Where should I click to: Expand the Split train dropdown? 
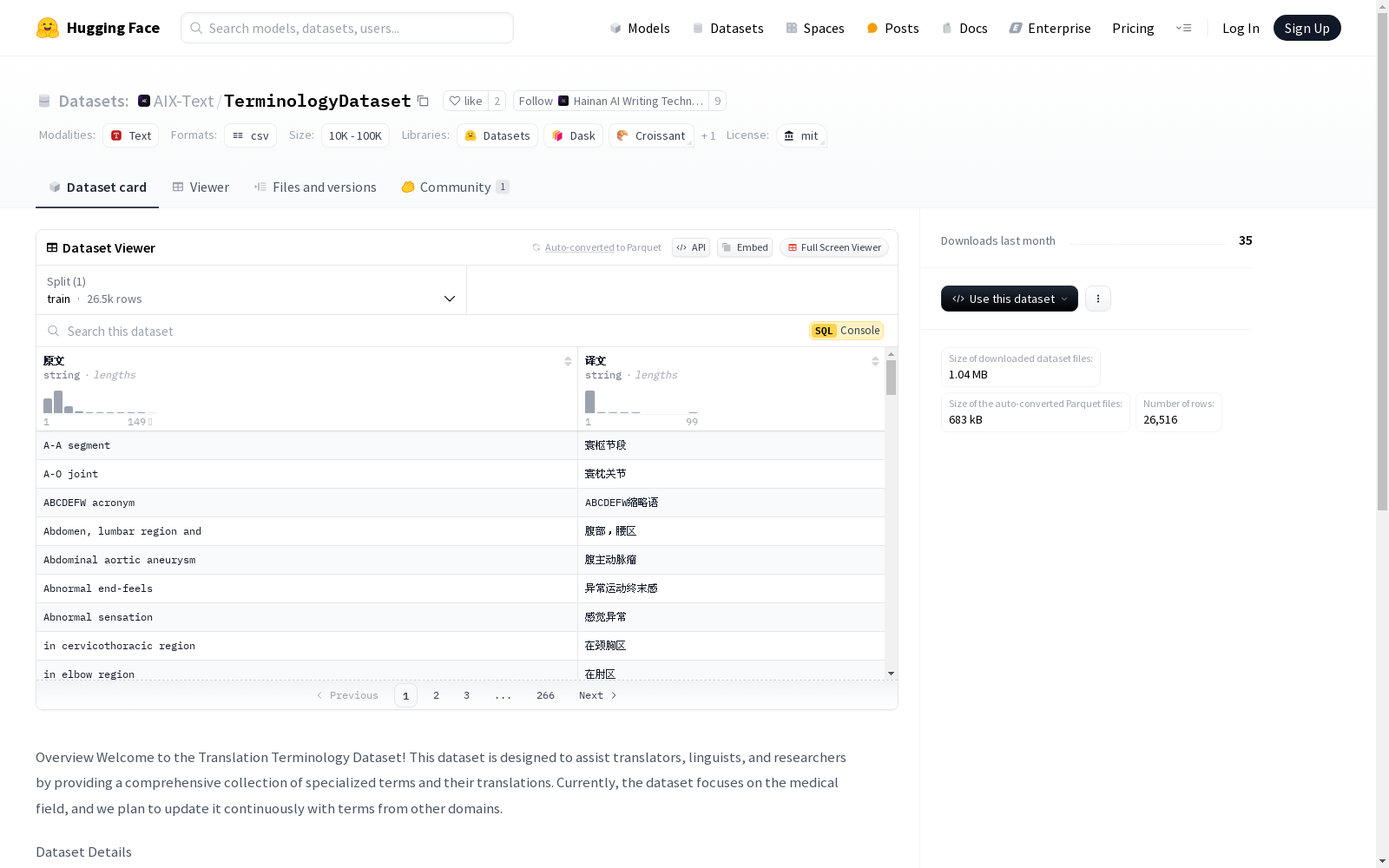click(252, 290)
